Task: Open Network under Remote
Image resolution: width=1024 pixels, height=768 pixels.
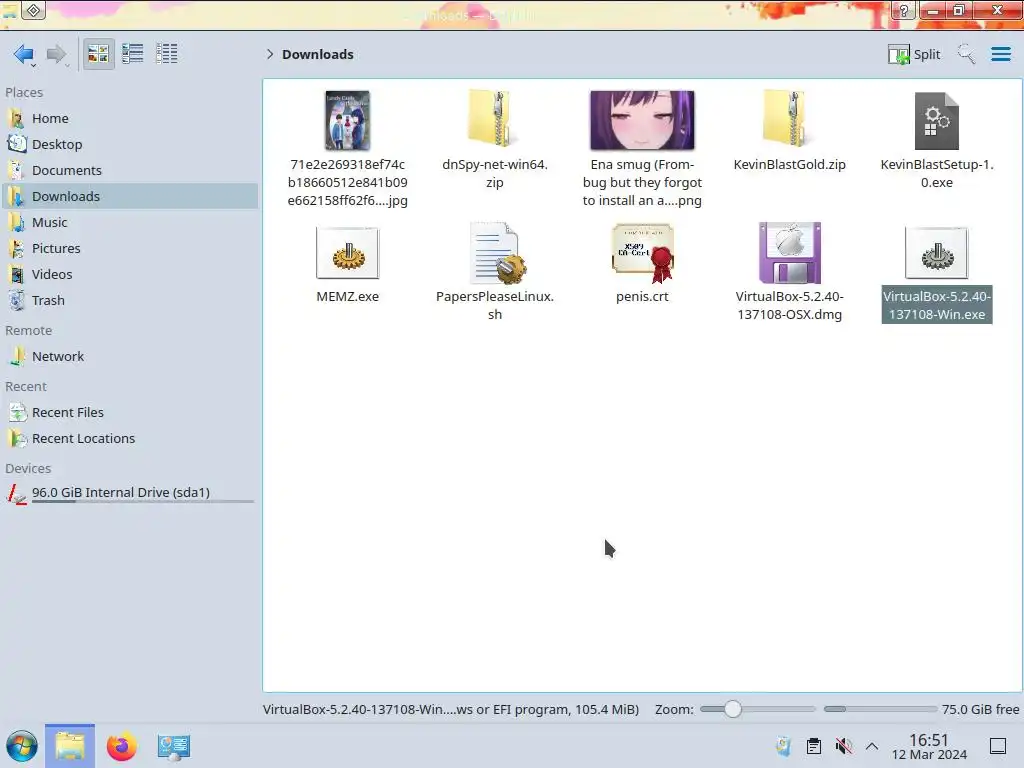Action: point(129,357)
